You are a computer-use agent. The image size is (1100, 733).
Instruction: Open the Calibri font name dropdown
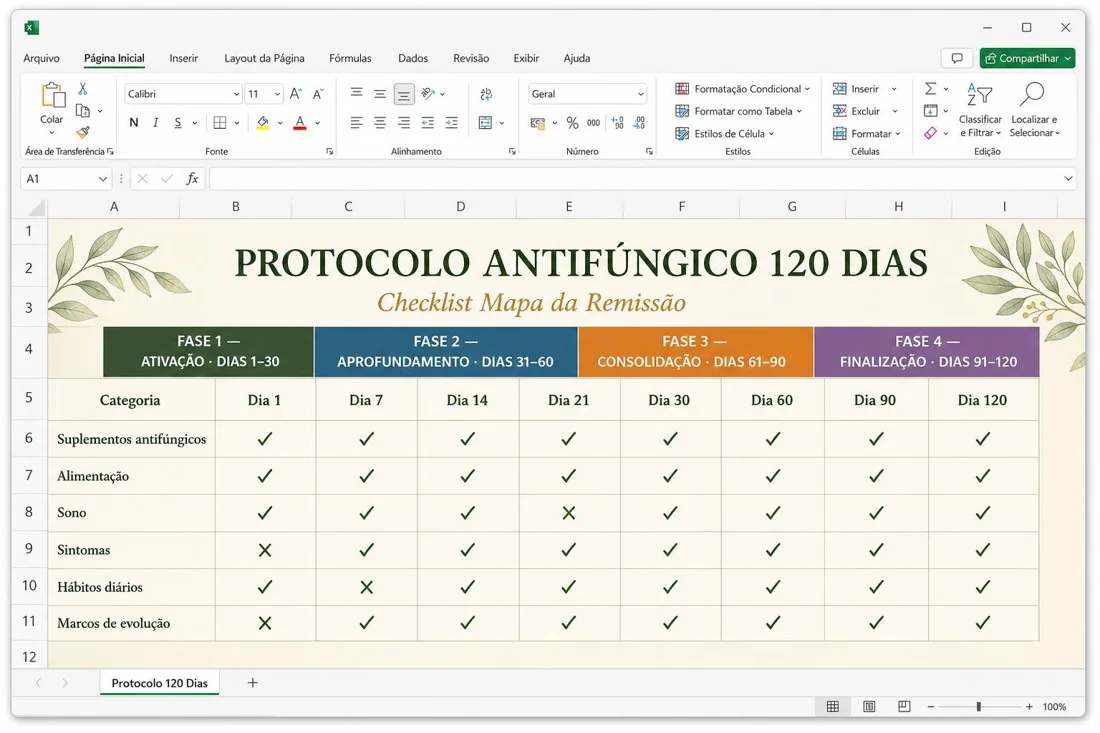(236, 94)
